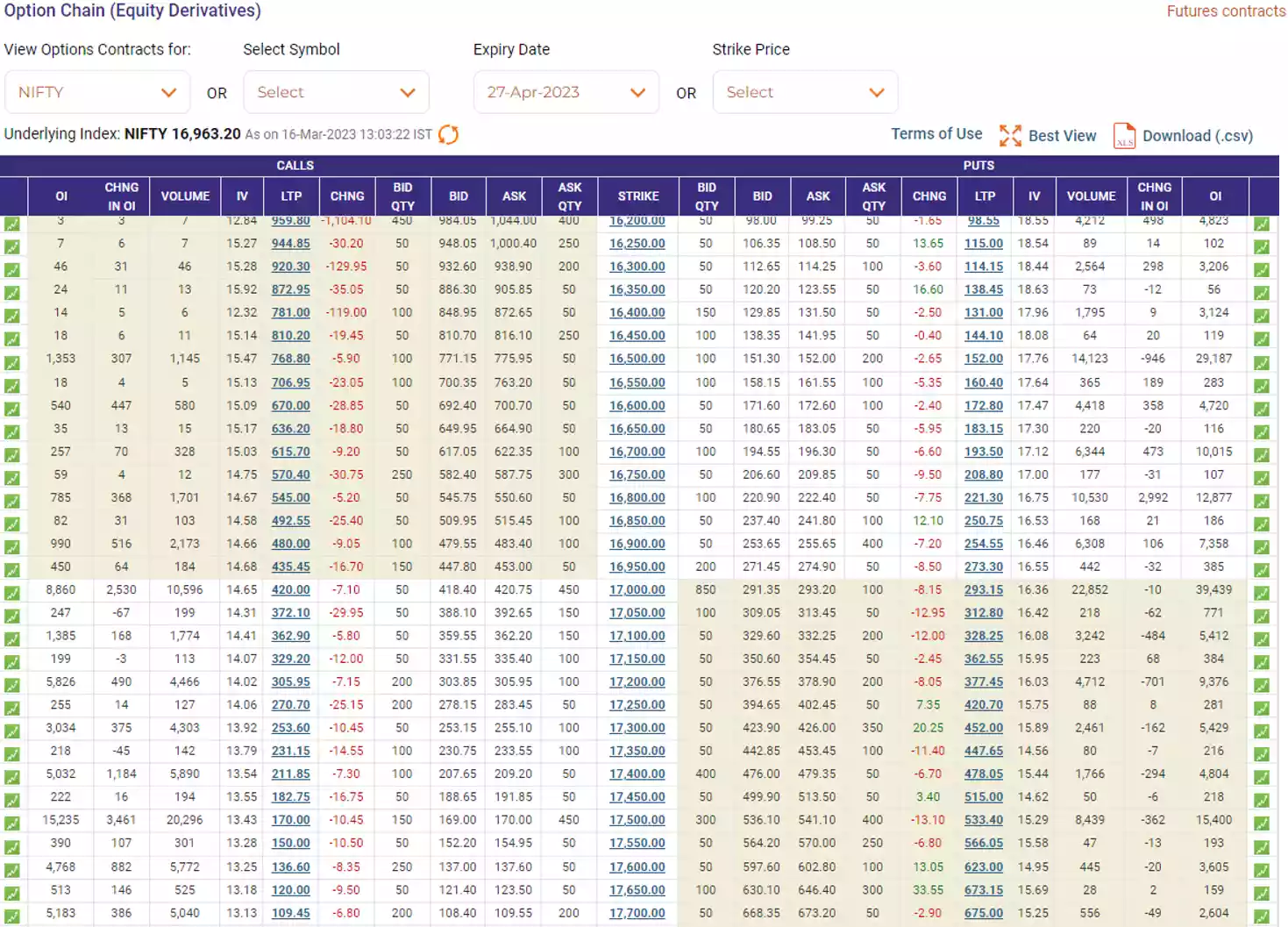Click puts LTP 533.40 at strike 17,500
Image resolution: width=1288 pixels, height=927 pixels.
click(x=984, y=820)
